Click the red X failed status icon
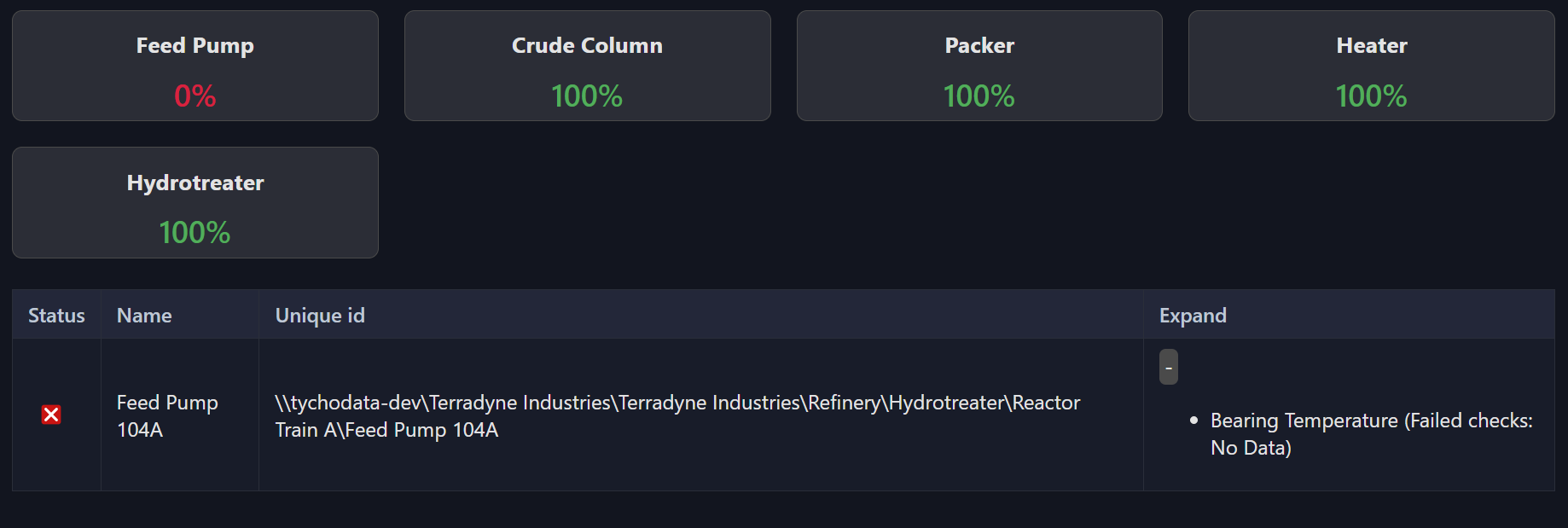Image resolution: width=1568 pixels, height=528 pixels. click(51, 415)
